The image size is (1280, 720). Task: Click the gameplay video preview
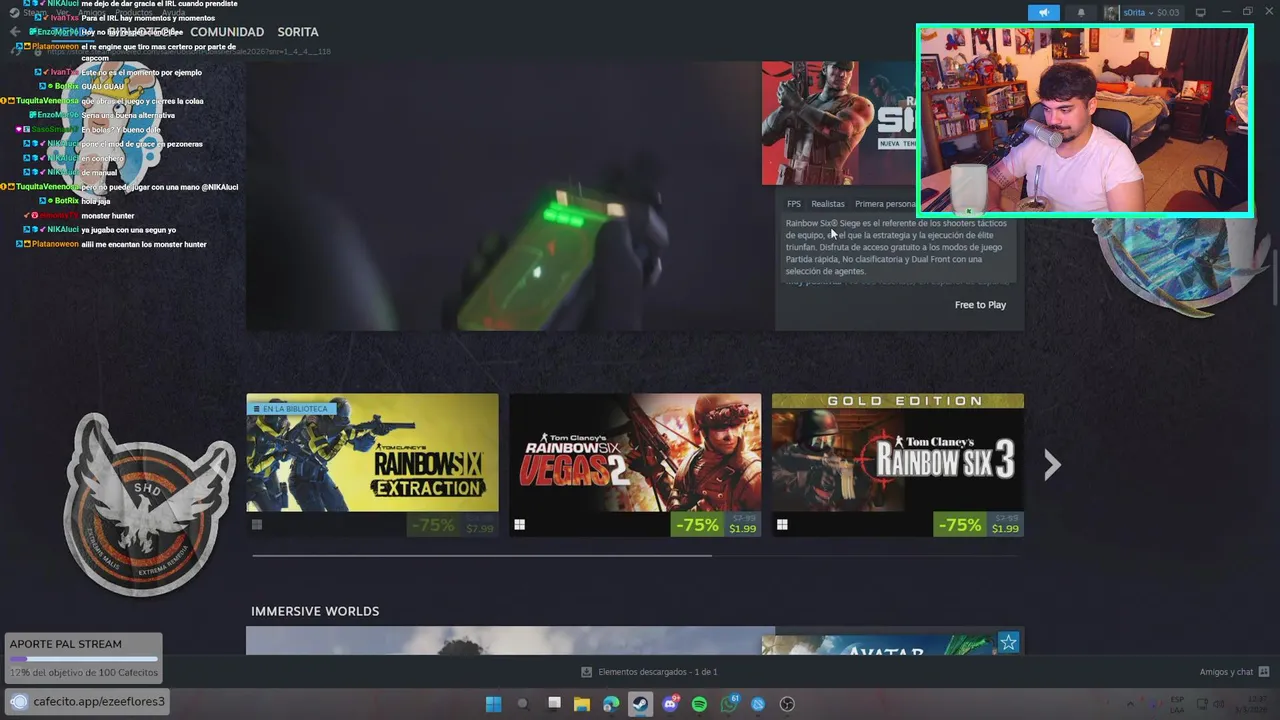pos(510,196)
